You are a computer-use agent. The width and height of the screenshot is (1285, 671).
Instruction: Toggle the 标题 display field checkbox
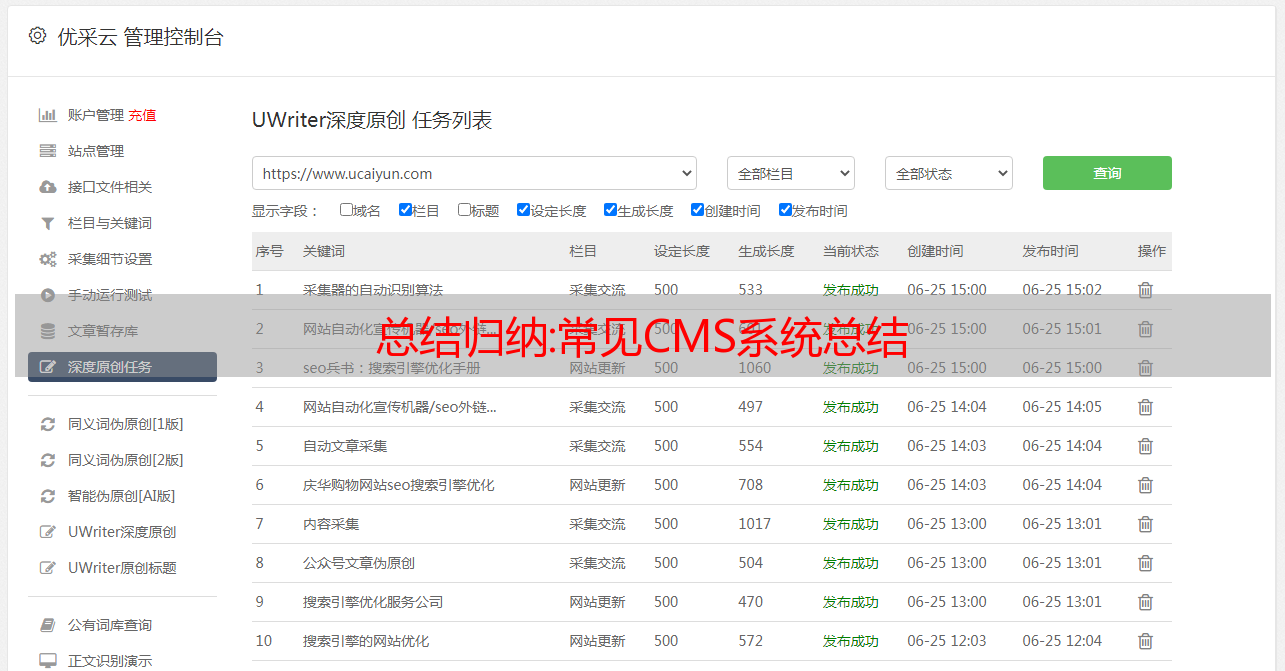(464, 210)
